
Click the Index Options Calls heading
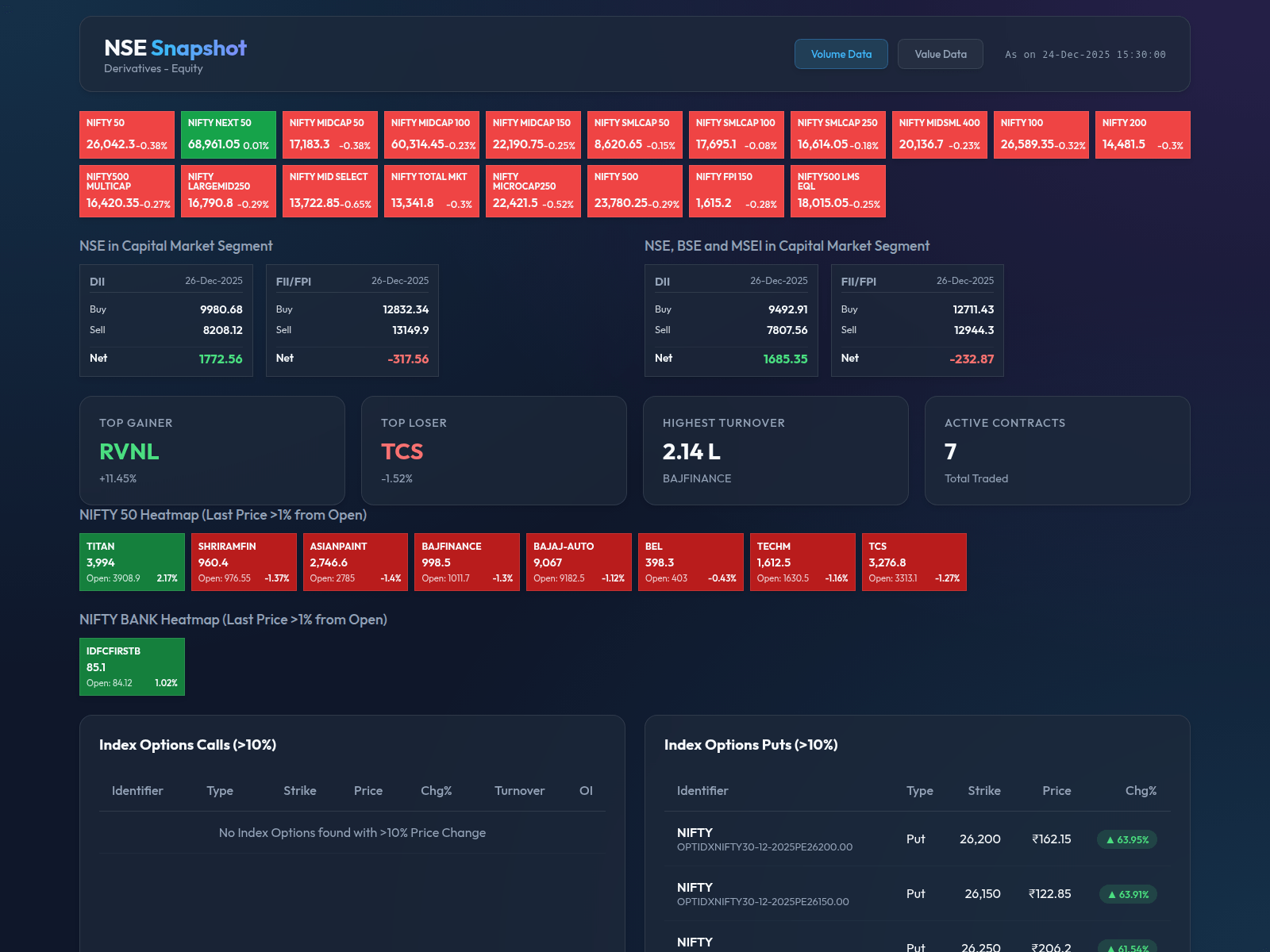(x=187, y=744)
